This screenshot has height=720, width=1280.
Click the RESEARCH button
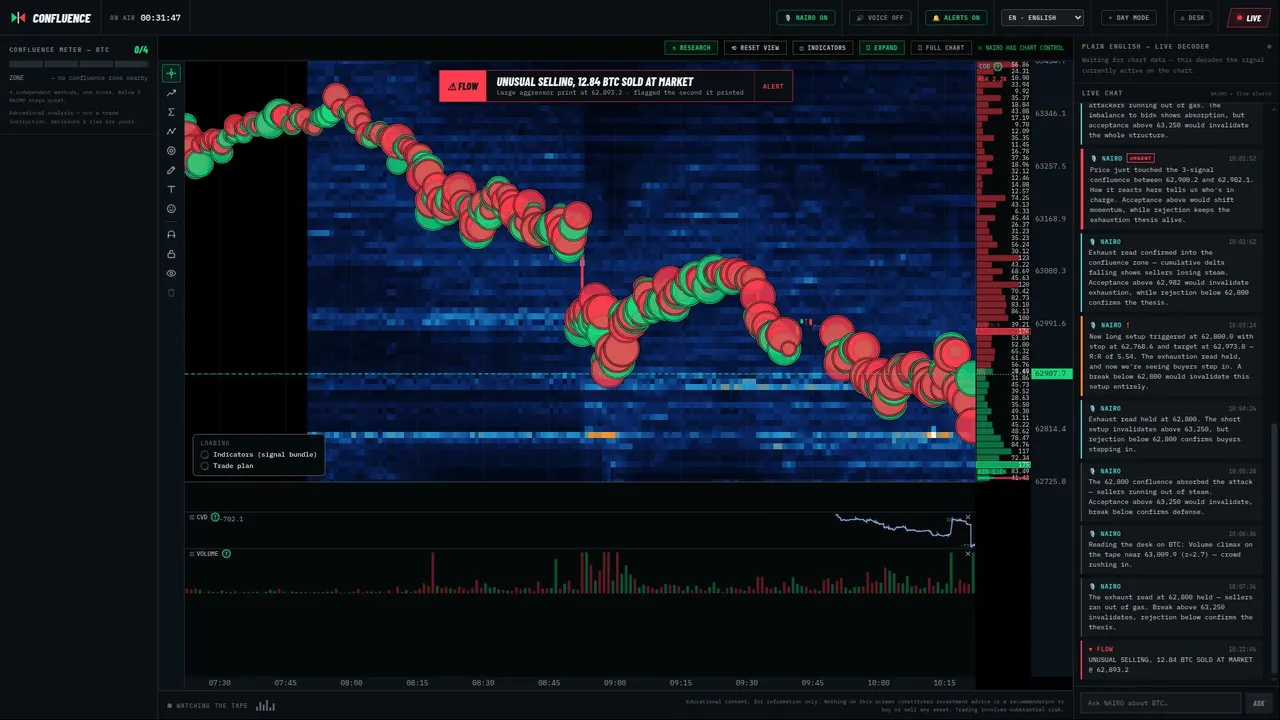691,48
